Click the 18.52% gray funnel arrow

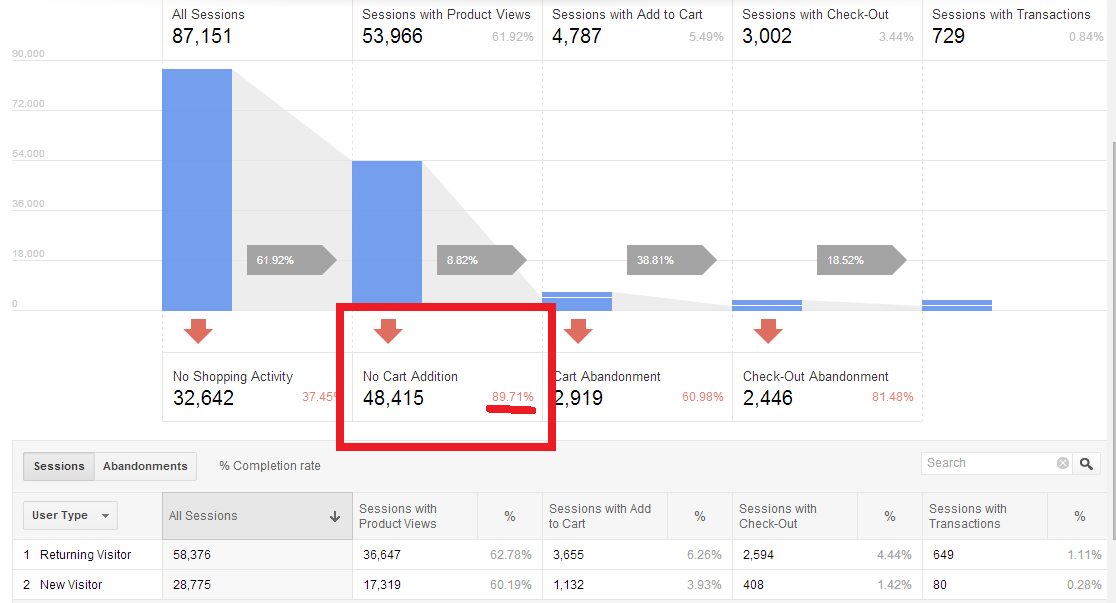click(x=860, y=260)
